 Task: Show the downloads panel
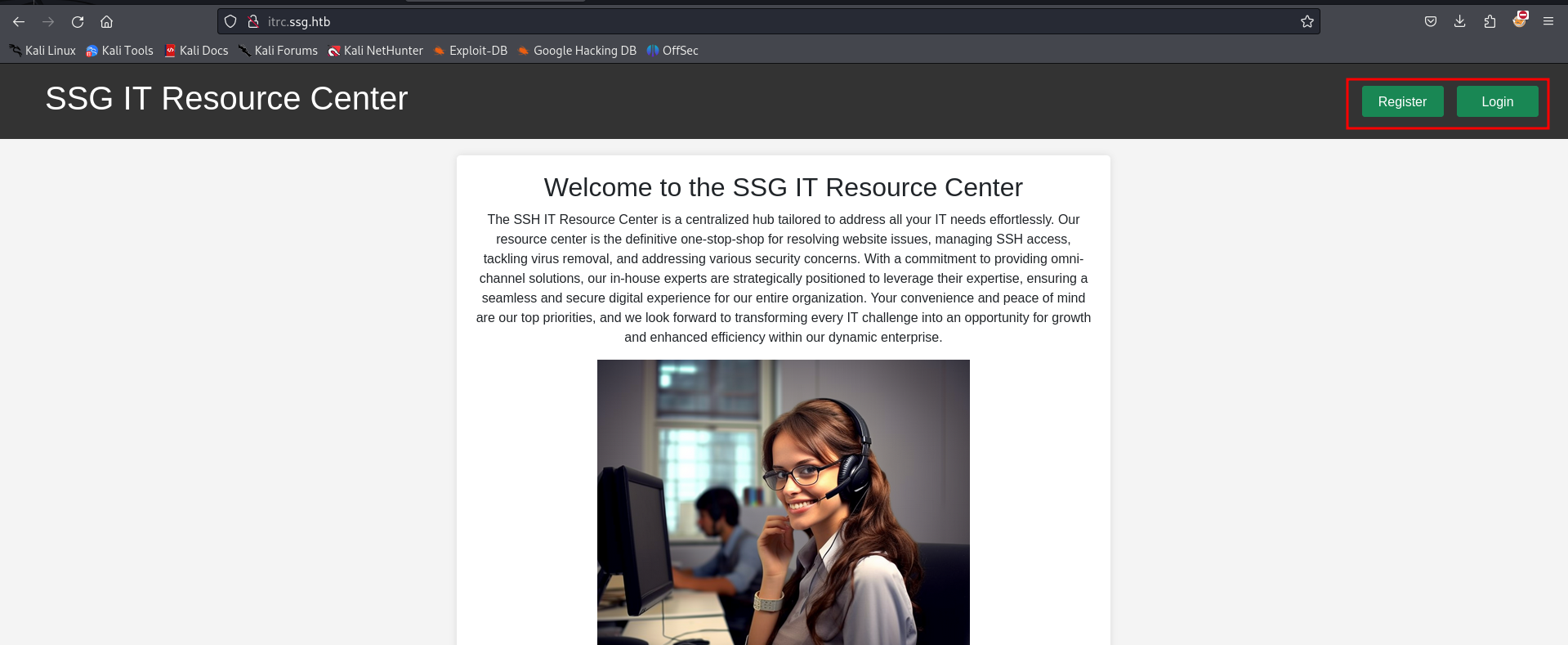[1460, 22]
